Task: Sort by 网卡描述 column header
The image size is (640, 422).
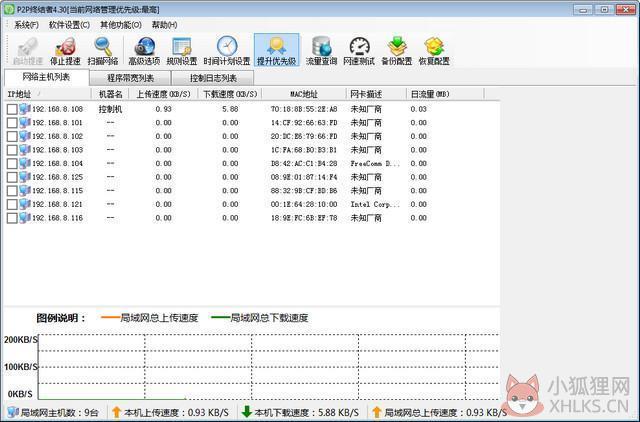Action: coord(376,94)
